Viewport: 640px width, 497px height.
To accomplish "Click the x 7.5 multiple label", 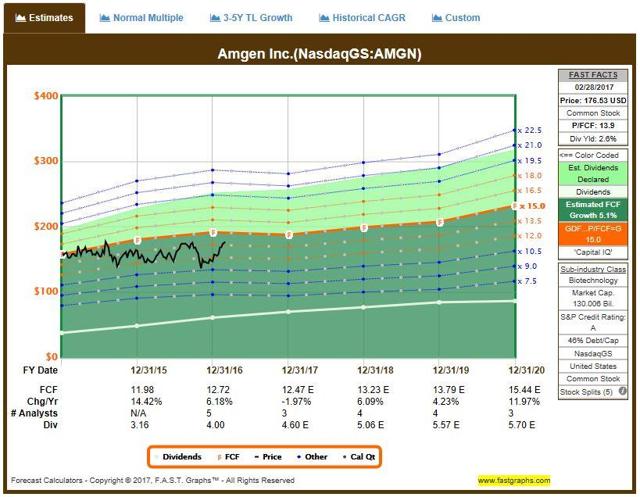I will tap(528, 282).
